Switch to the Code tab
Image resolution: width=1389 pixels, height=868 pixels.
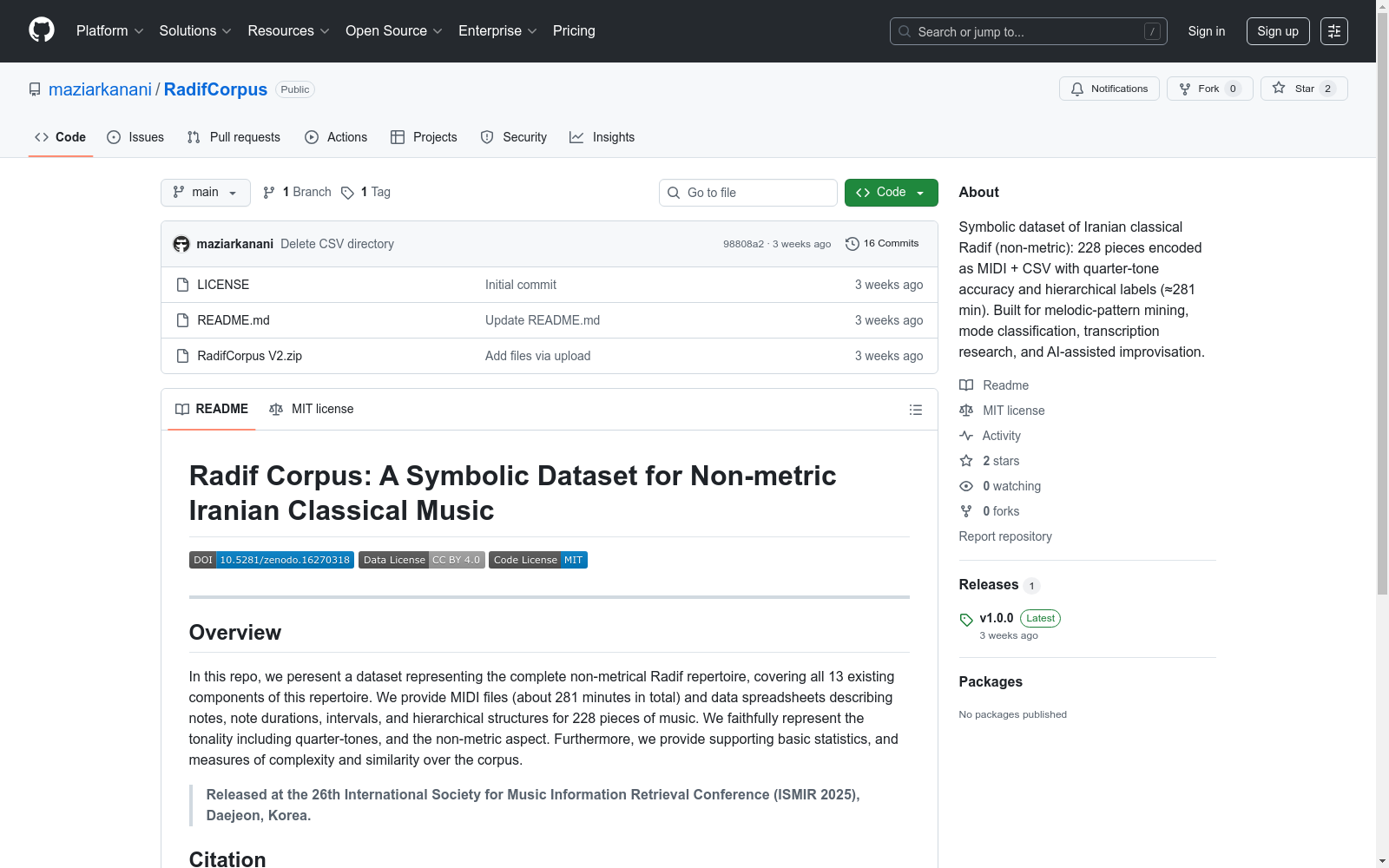click(x=61, y=137)
